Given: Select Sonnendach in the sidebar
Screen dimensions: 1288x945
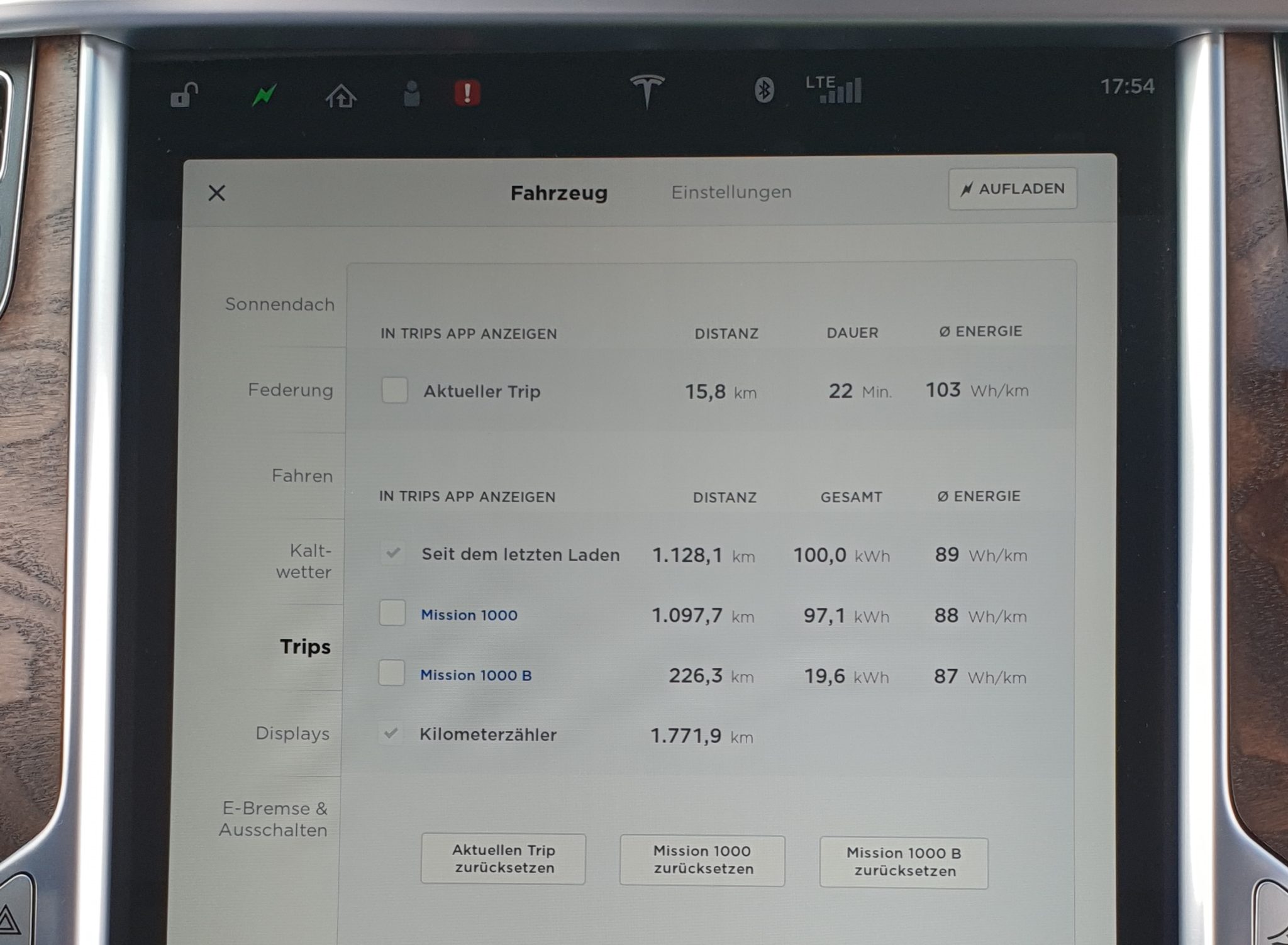Looking at the screenshot, I should coord(279,304).
